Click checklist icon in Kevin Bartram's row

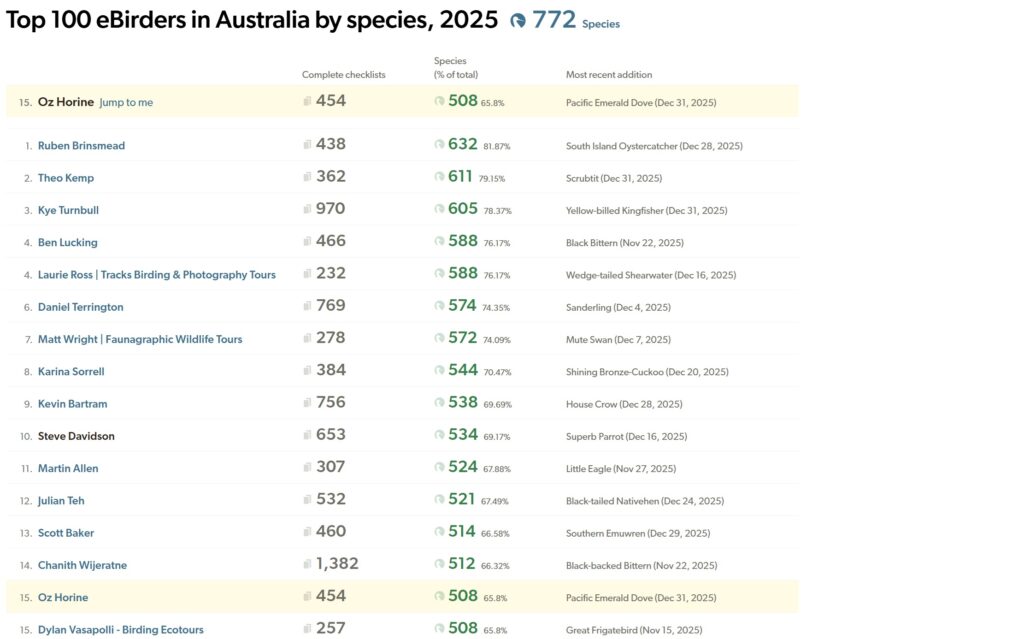point(308,404)
